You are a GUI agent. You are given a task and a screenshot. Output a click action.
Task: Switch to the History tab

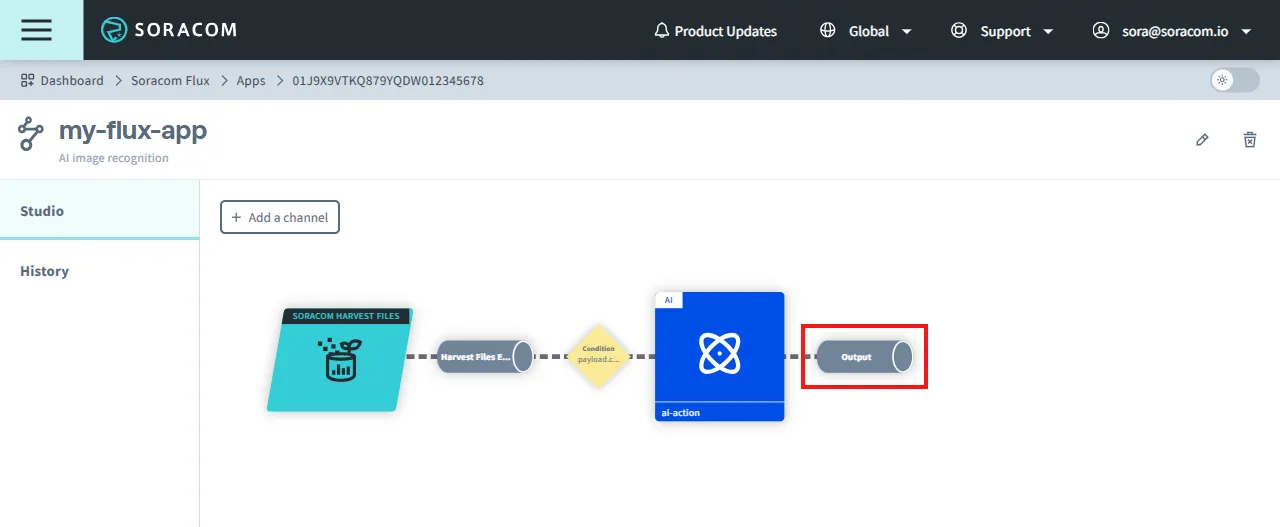pyautogui.click(x=100, y=271)
